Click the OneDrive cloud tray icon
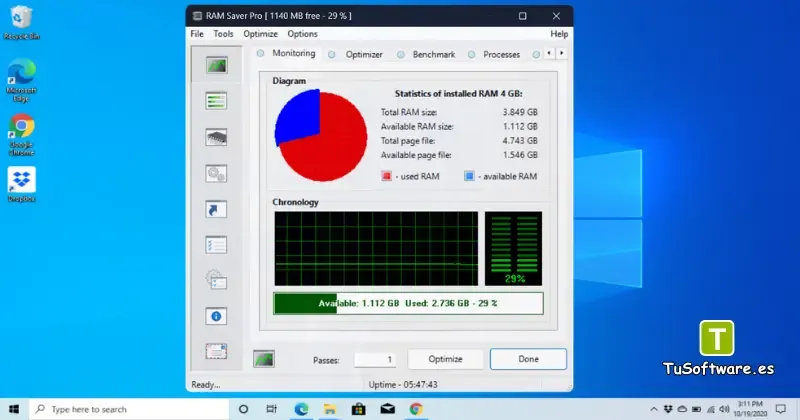Image resolution: width=800 pixels, height=420 pixels. 682,409
